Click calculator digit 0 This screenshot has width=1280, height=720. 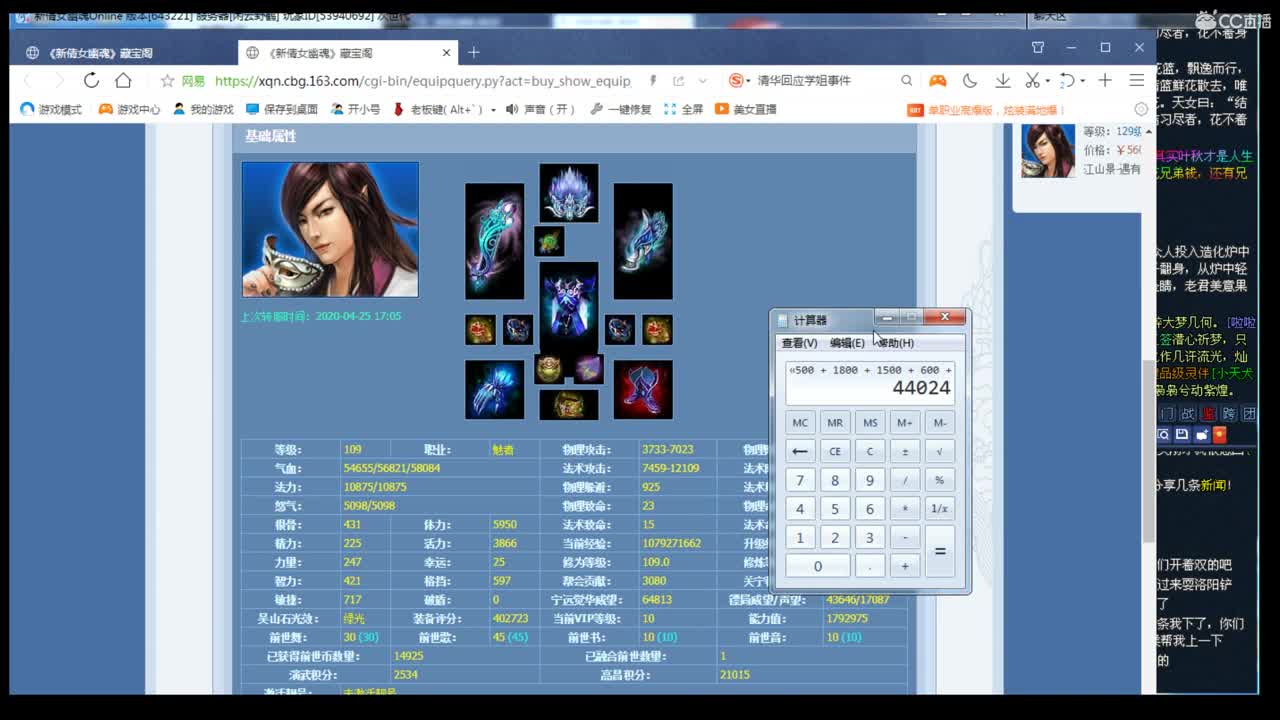[817, 566]
